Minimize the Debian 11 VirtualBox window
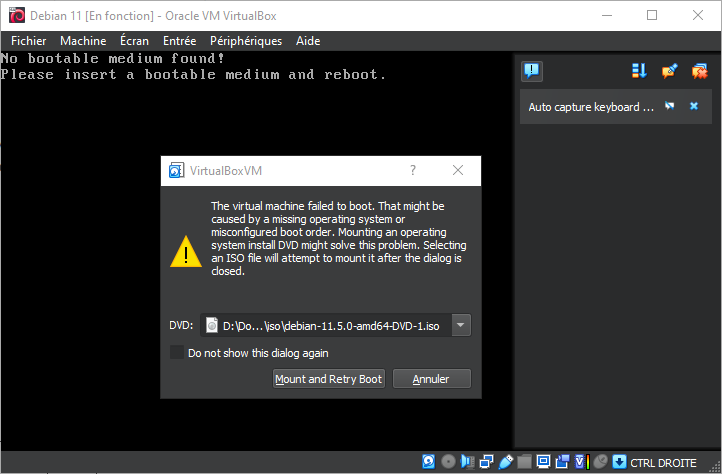The image size is (722, 474). click(607, 15)
